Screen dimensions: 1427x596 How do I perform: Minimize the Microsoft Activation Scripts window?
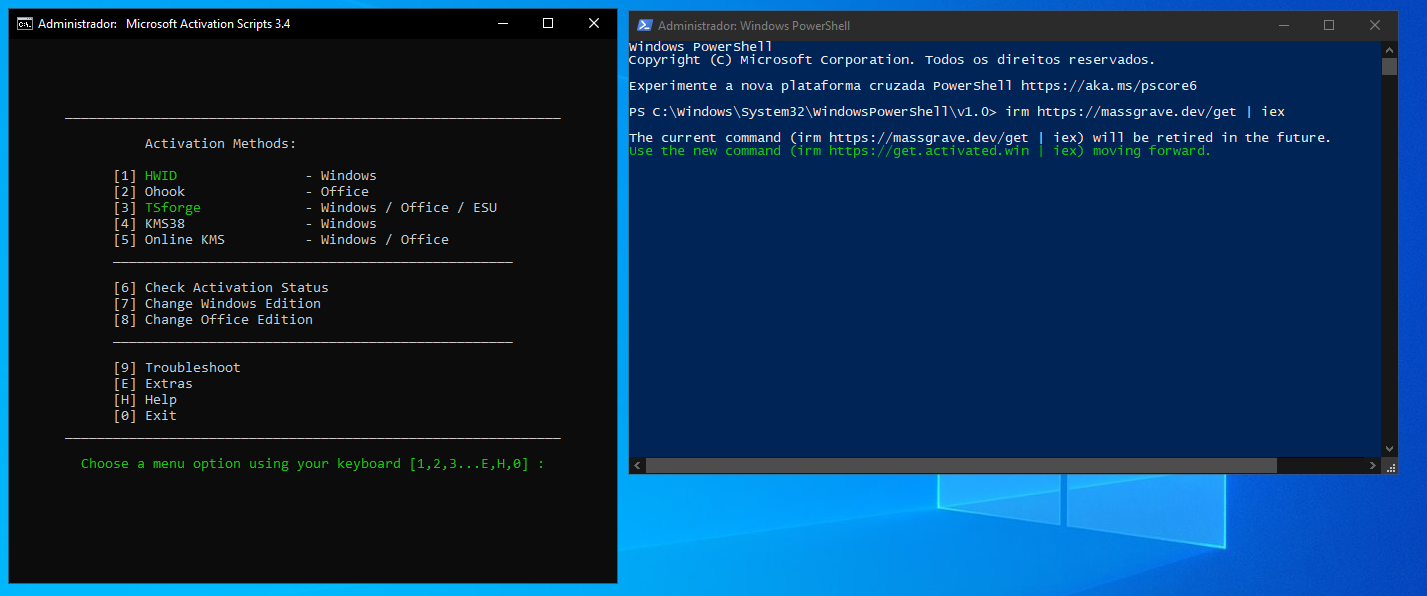pos(502,23)
